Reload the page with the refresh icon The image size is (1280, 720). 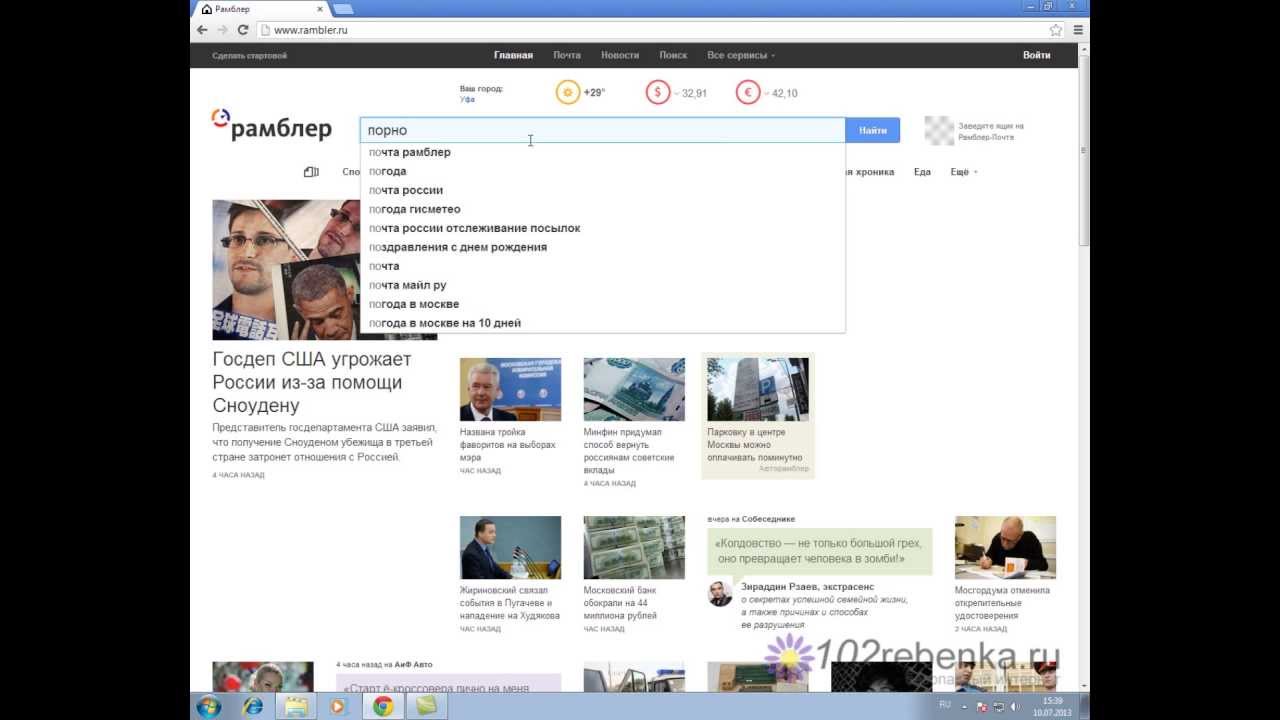pos(243,30)
